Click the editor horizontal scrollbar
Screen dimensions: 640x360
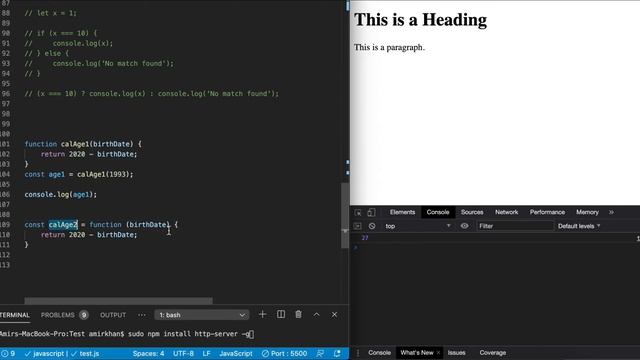[118, 301]
